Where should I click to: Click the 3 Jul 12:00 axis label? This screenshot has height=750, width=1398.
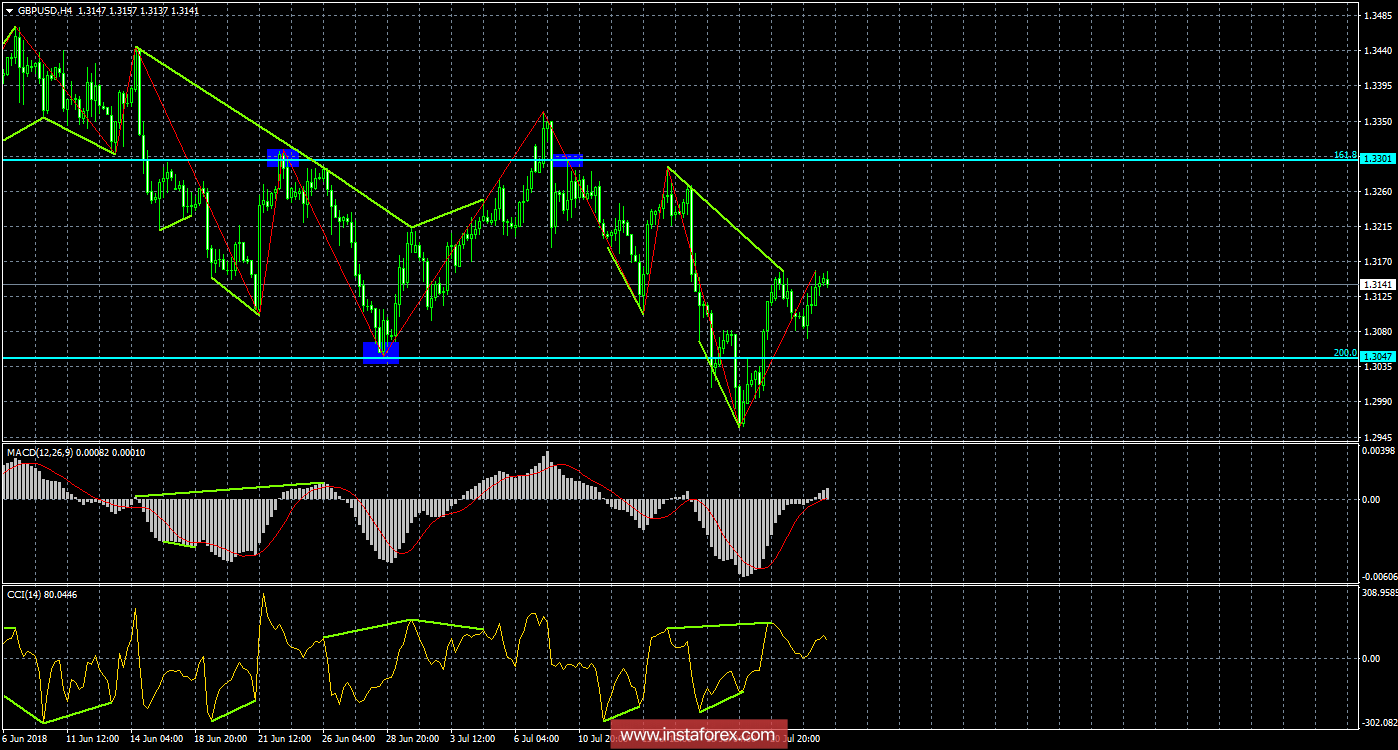click(470, 740)
